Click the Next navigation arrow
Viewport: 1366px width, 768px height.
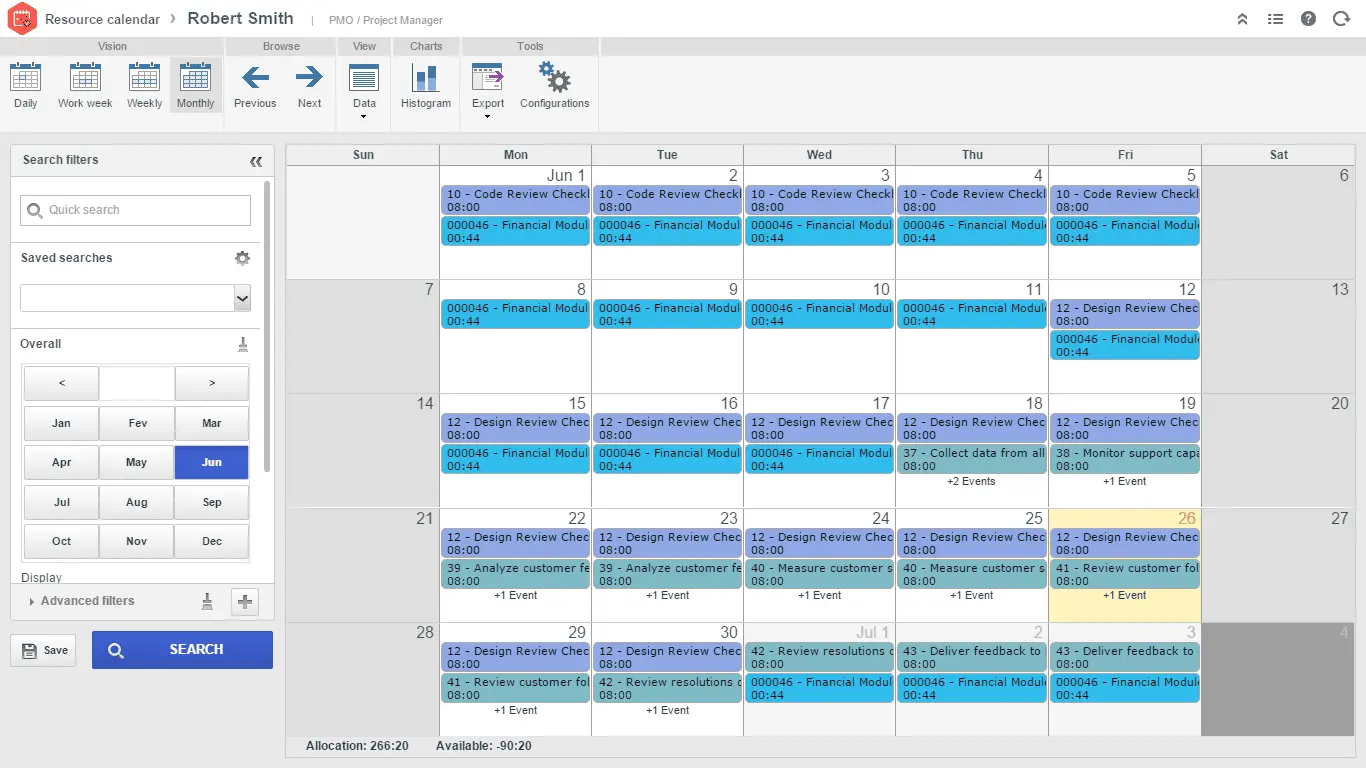[309, 88]
